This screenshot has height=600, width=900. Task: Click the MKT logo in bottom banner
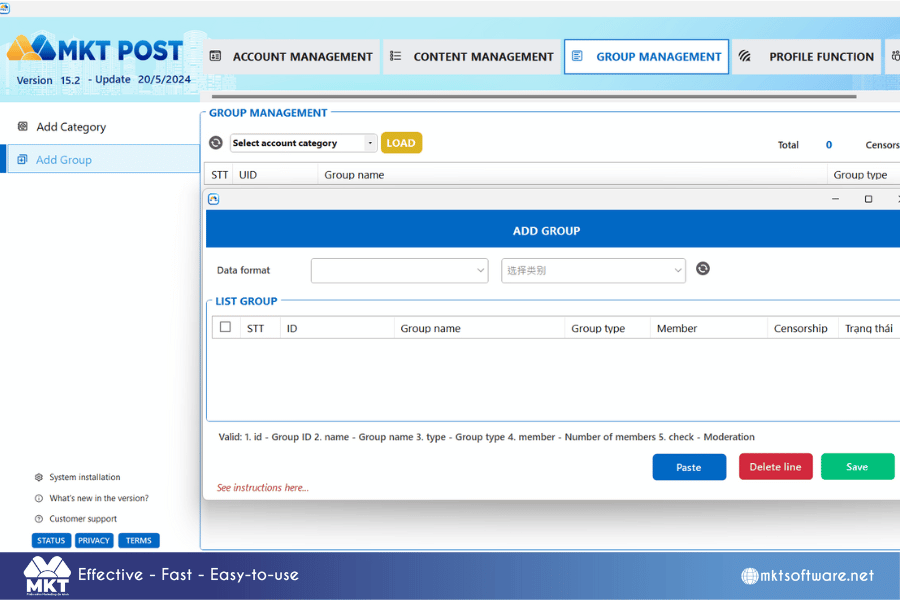pyautogui.click(x=47, y=575)
